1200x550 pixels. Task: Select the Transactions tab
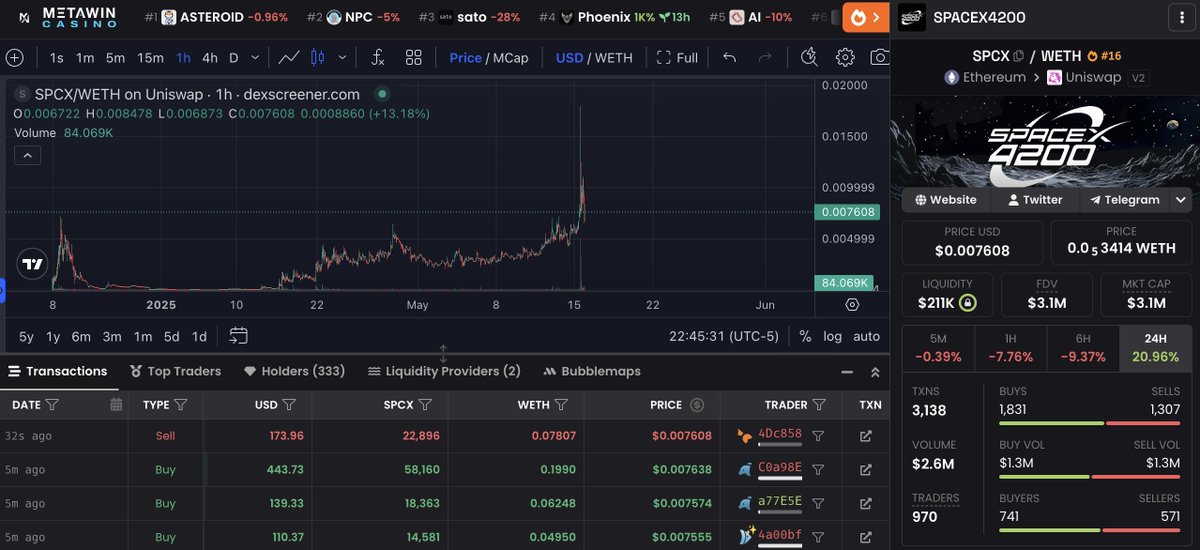tap(58, 371)
